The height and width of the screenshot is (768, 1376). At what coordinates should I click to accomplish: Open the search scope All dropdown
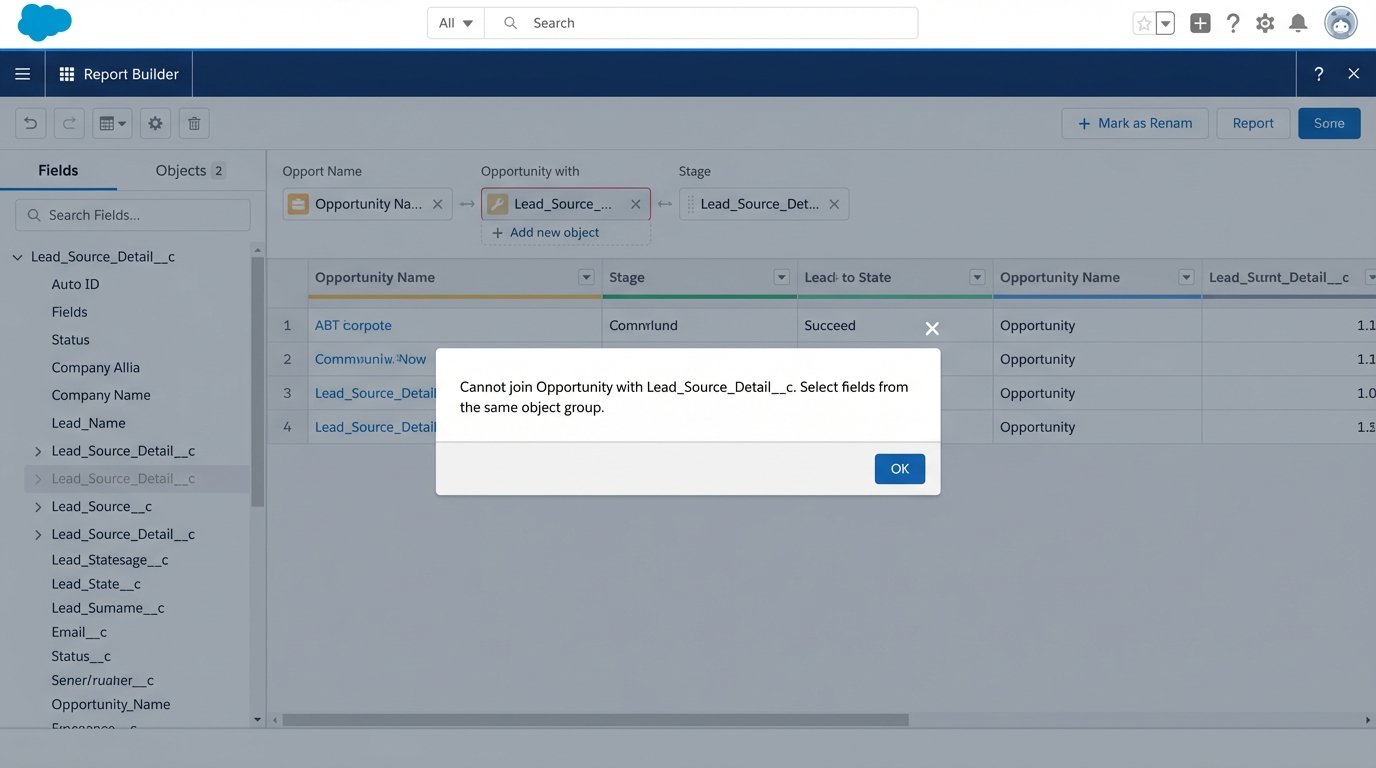click(455, 22)
